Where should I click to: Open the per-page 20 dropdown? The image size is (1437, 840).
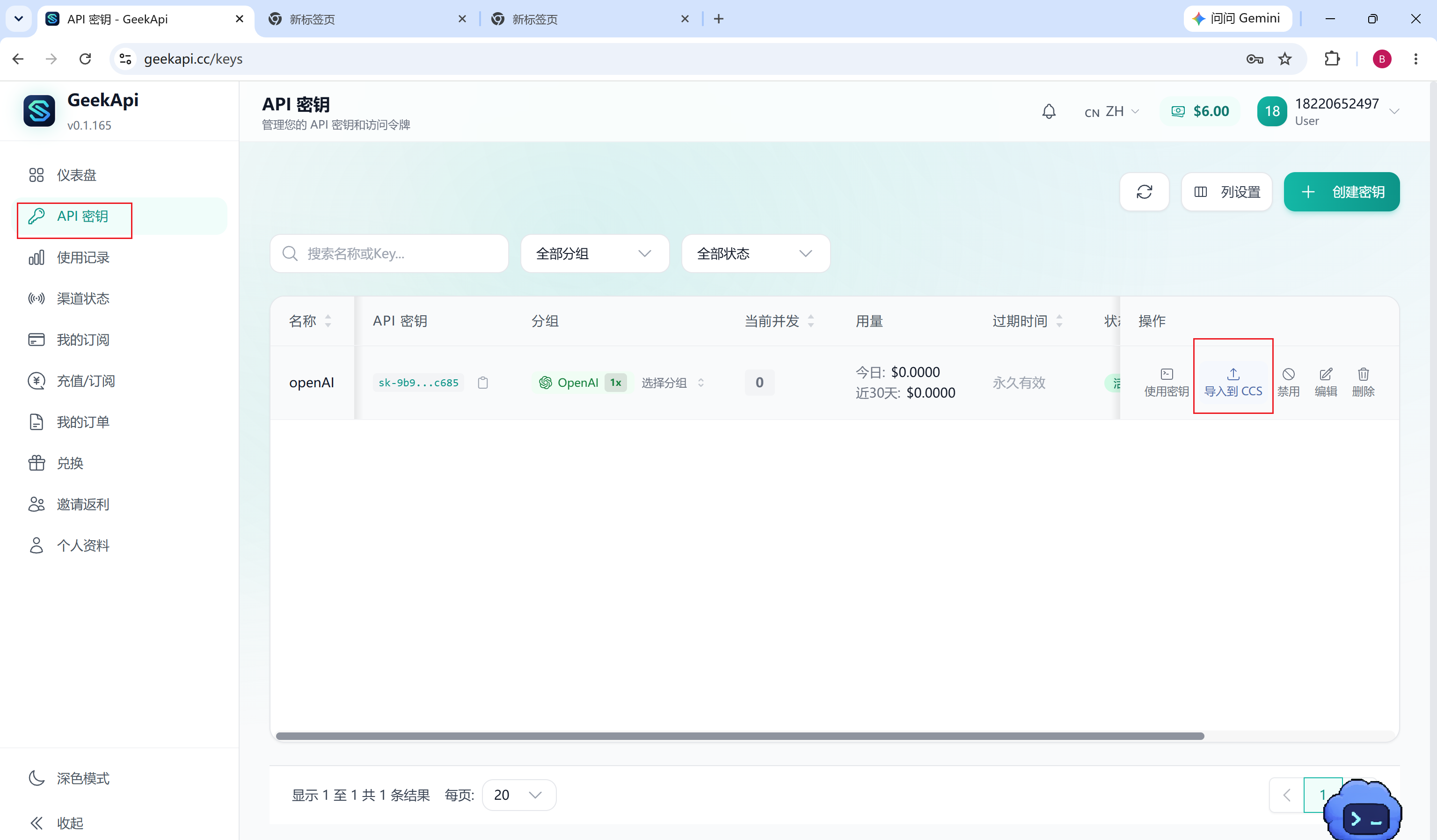pyautogui.click(x=518, y=795)
